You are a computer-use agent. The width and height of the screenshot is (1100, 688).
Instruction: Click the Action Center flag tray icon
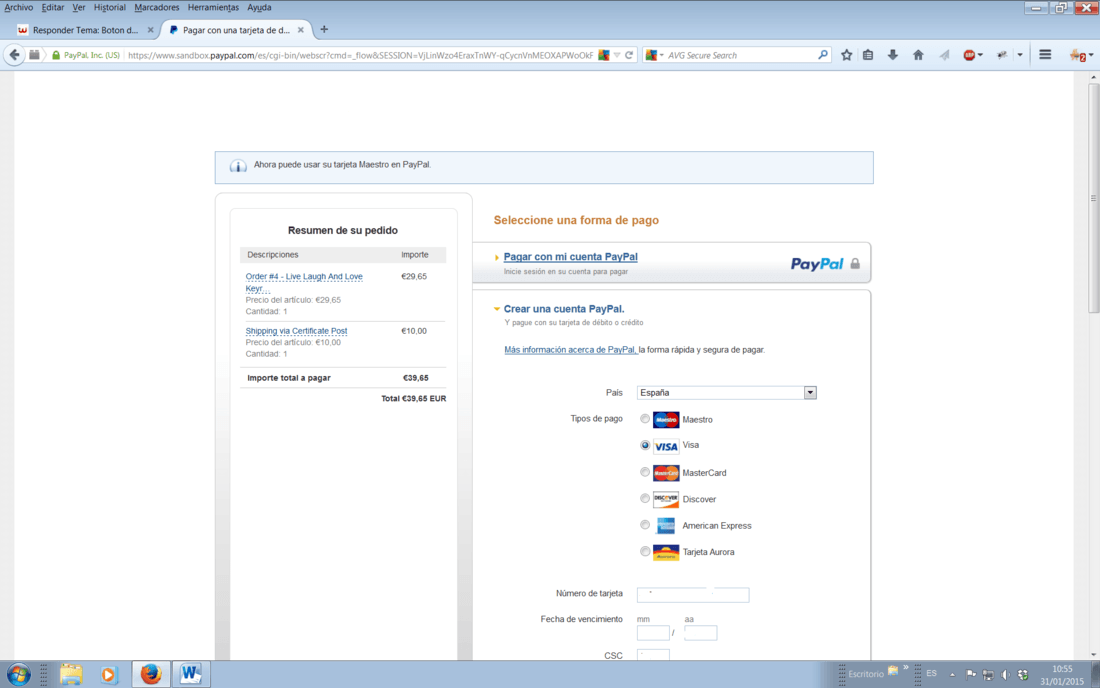pos(971,675)
